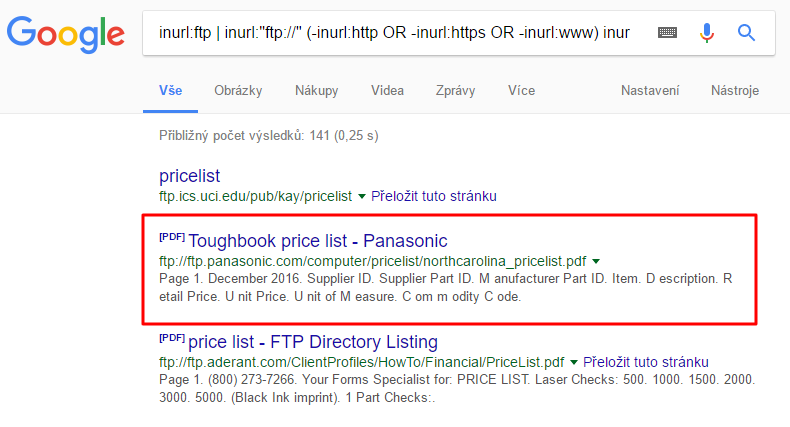This screenshot has height=427, width=790.
Task: Open Toughbook price list - Panasonic link
Action: point(317,241)
